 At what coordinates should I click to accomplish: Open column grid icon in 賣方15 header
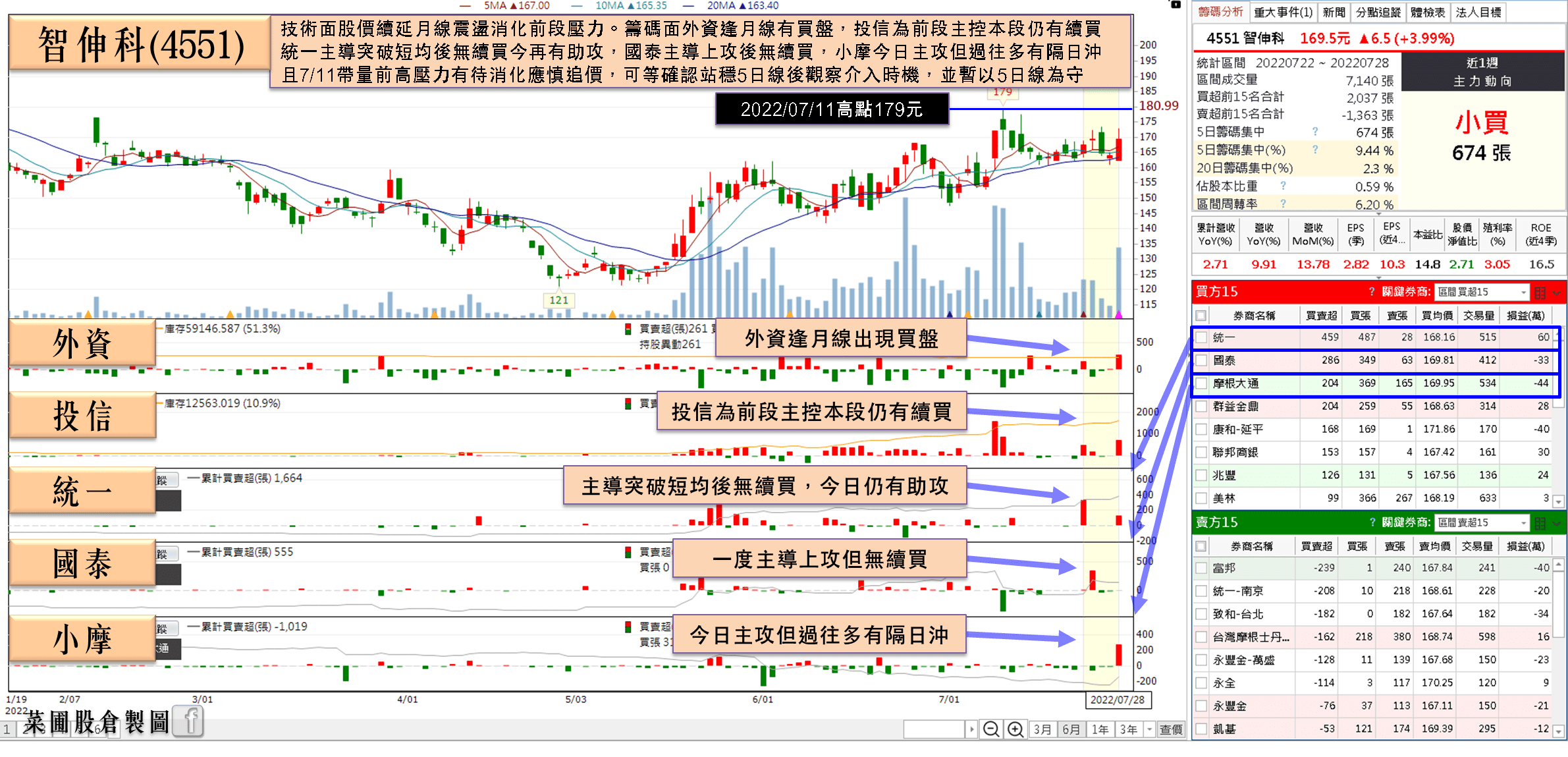tap(1540, 523)
